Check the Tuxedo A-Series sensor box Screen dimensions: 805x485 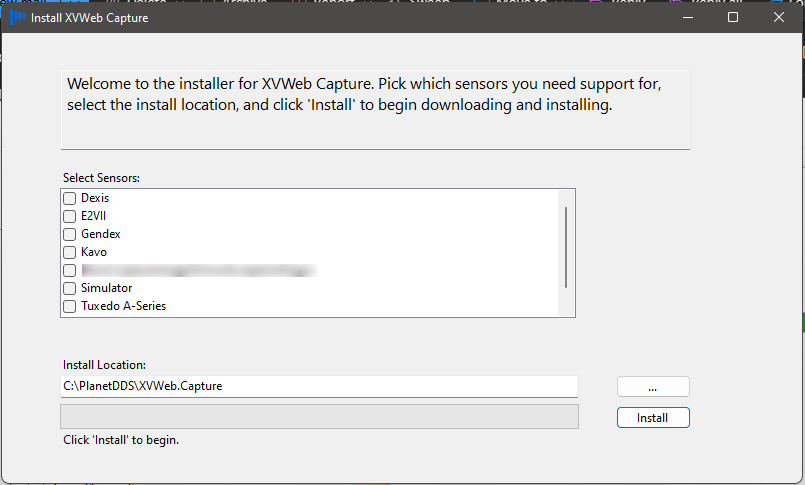pos(70,307)
